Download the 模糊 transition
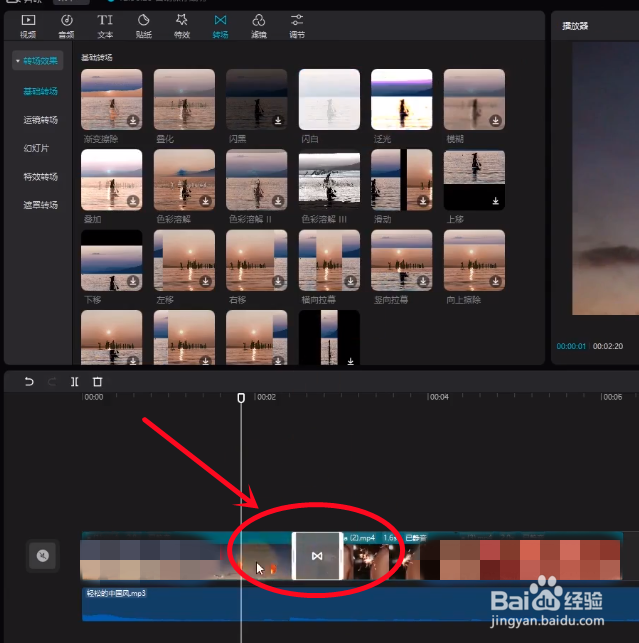The width and height of the screenshot is (639, 643). 495,121
